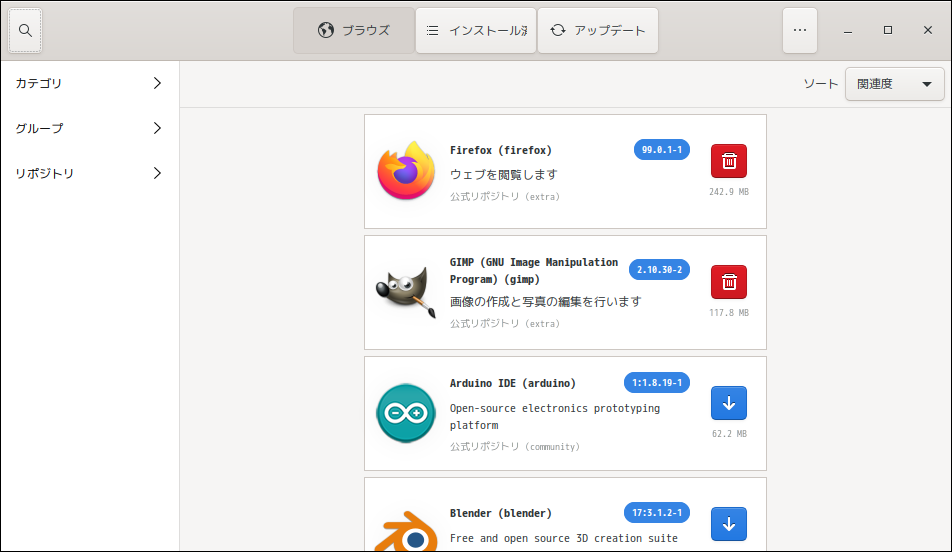Remove Firefox with the trash button

pos(729,161)
